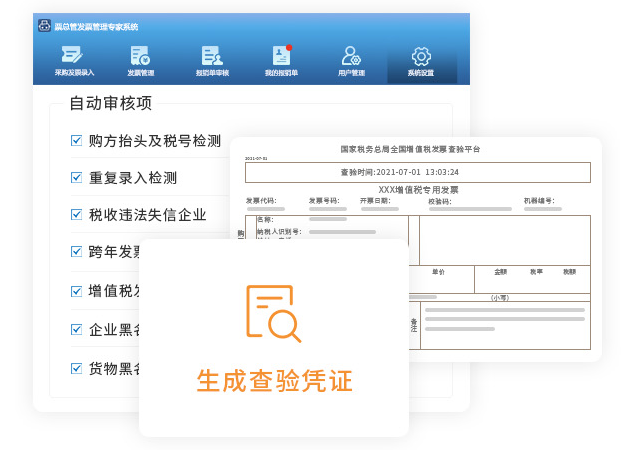Click 生成查验凭证 orange text
Screen dimensions: 630x450
[274, 381]
